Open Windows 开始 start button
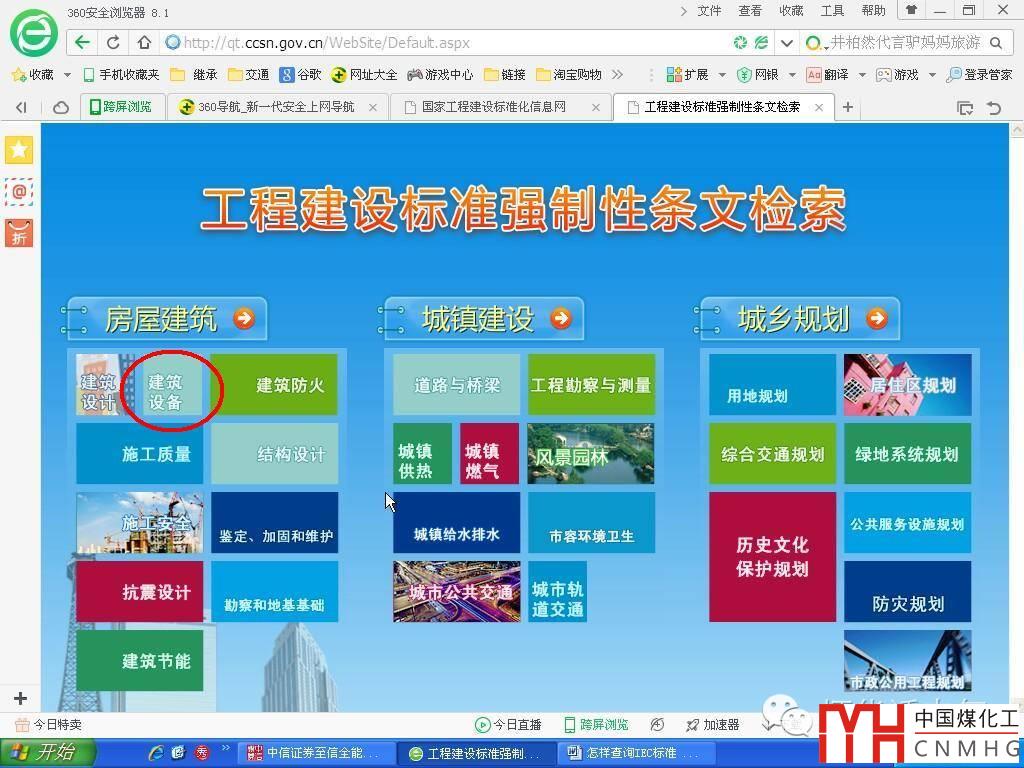 pos(47,754)
